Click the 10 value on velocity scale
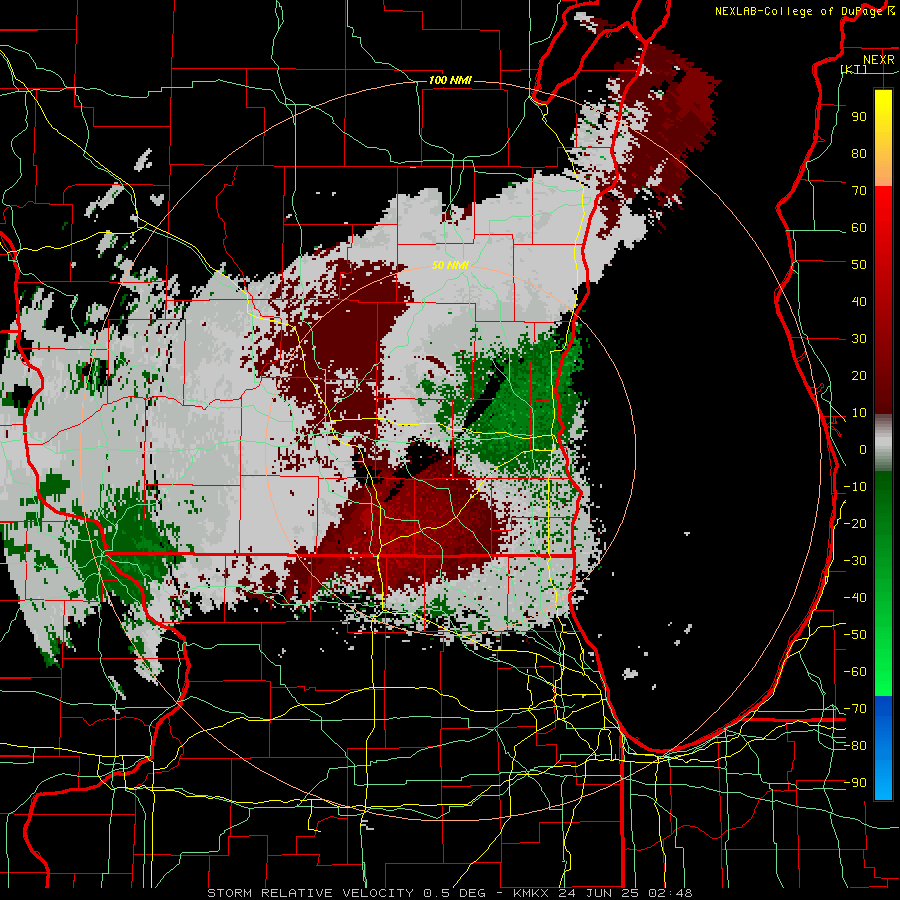The width and height of the screenshot is (900, 900). (859, 413)
